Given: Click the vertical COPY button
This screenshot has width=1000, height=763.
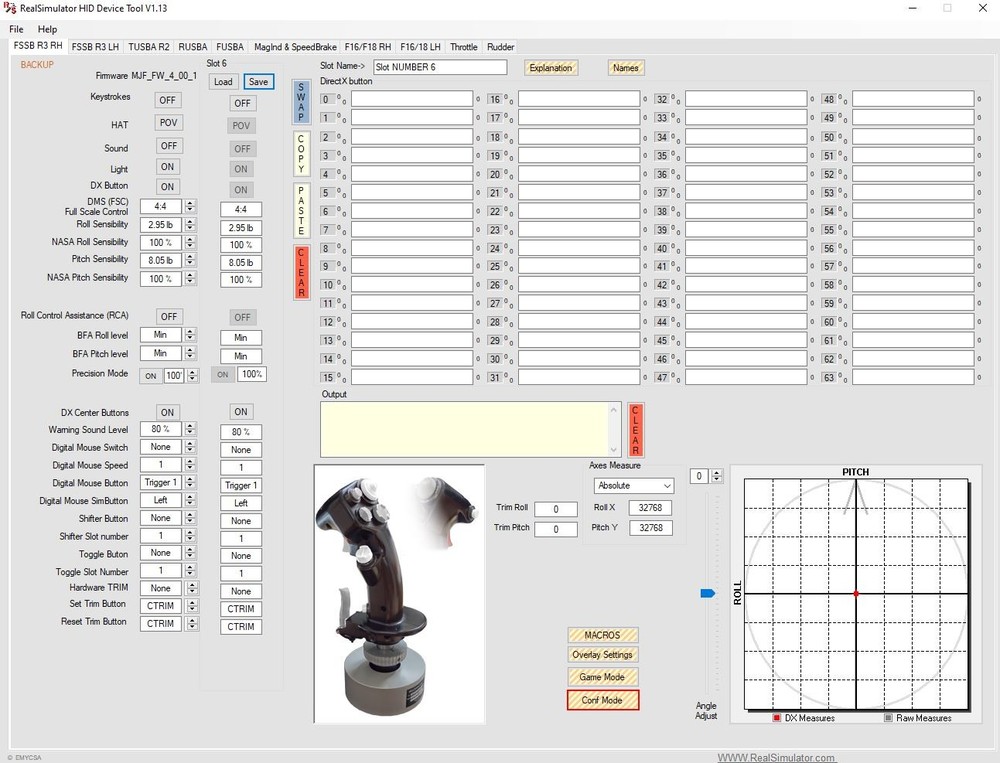Looking at the screenshot, I should 301,154.
